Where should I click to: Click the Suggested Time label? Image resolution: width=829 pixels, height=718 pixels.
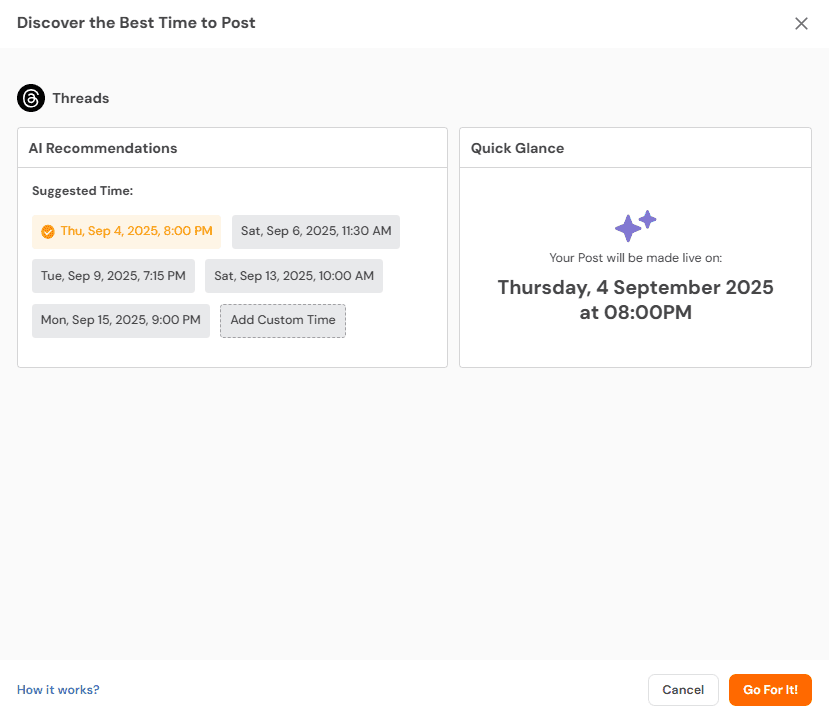82,190
